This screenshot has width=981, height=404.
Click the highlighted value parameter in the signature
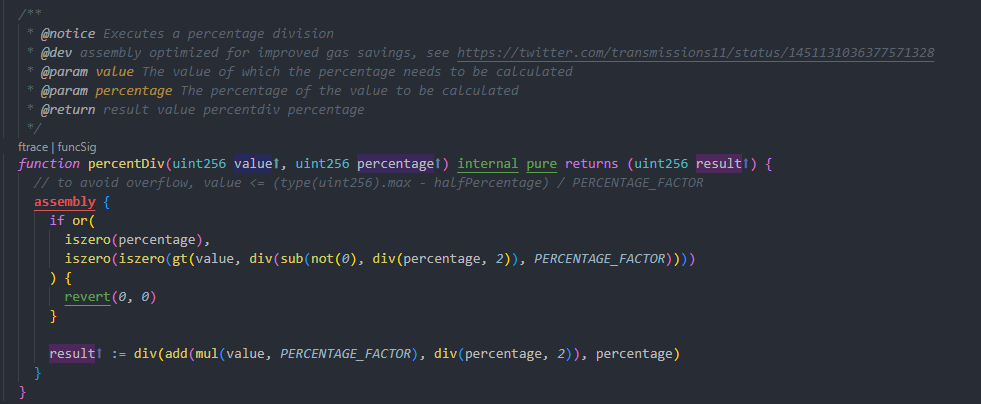click(x=258, y=163)
